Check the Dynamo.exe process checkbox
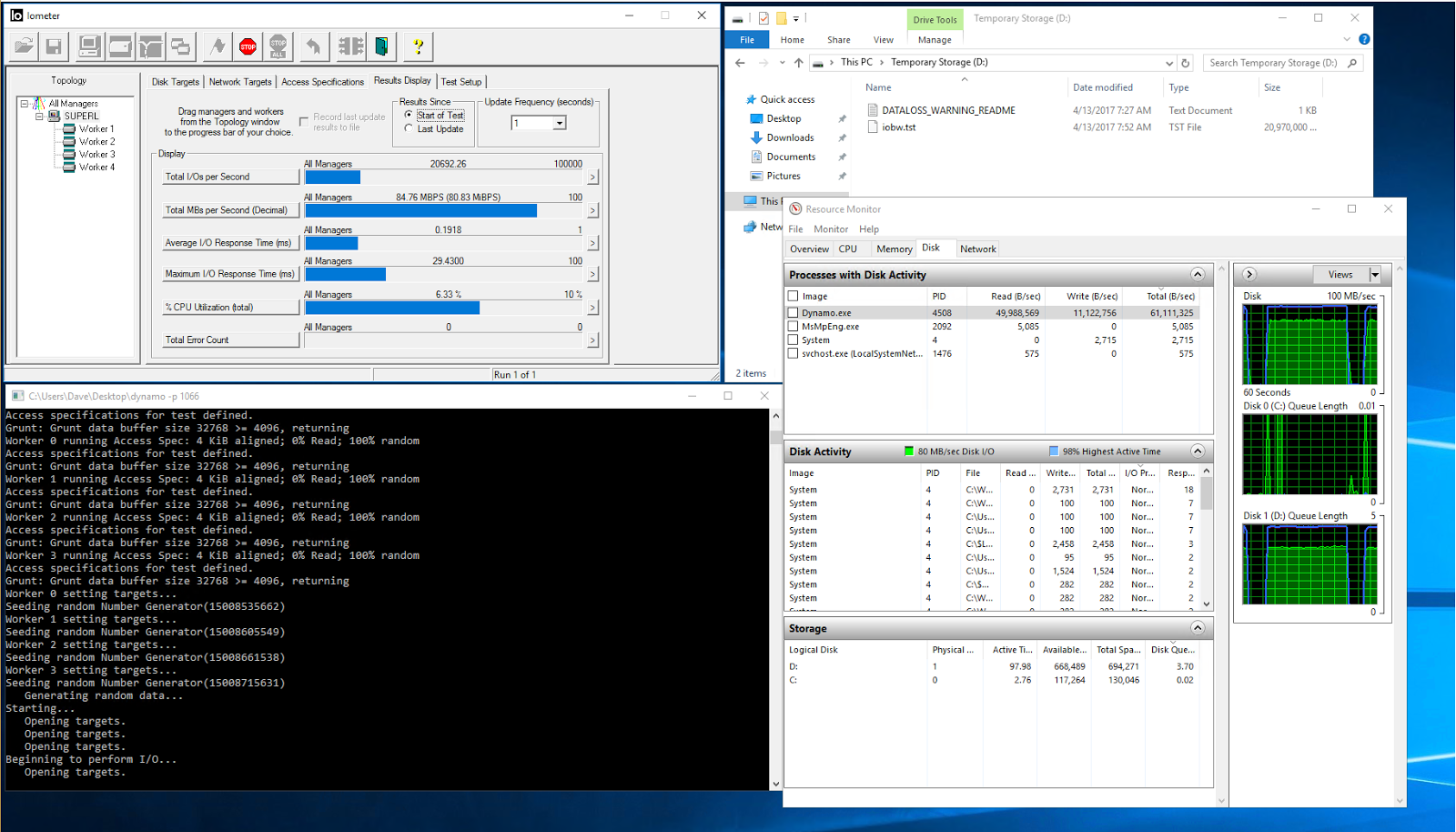1456x832 pixels. point(793,312)
